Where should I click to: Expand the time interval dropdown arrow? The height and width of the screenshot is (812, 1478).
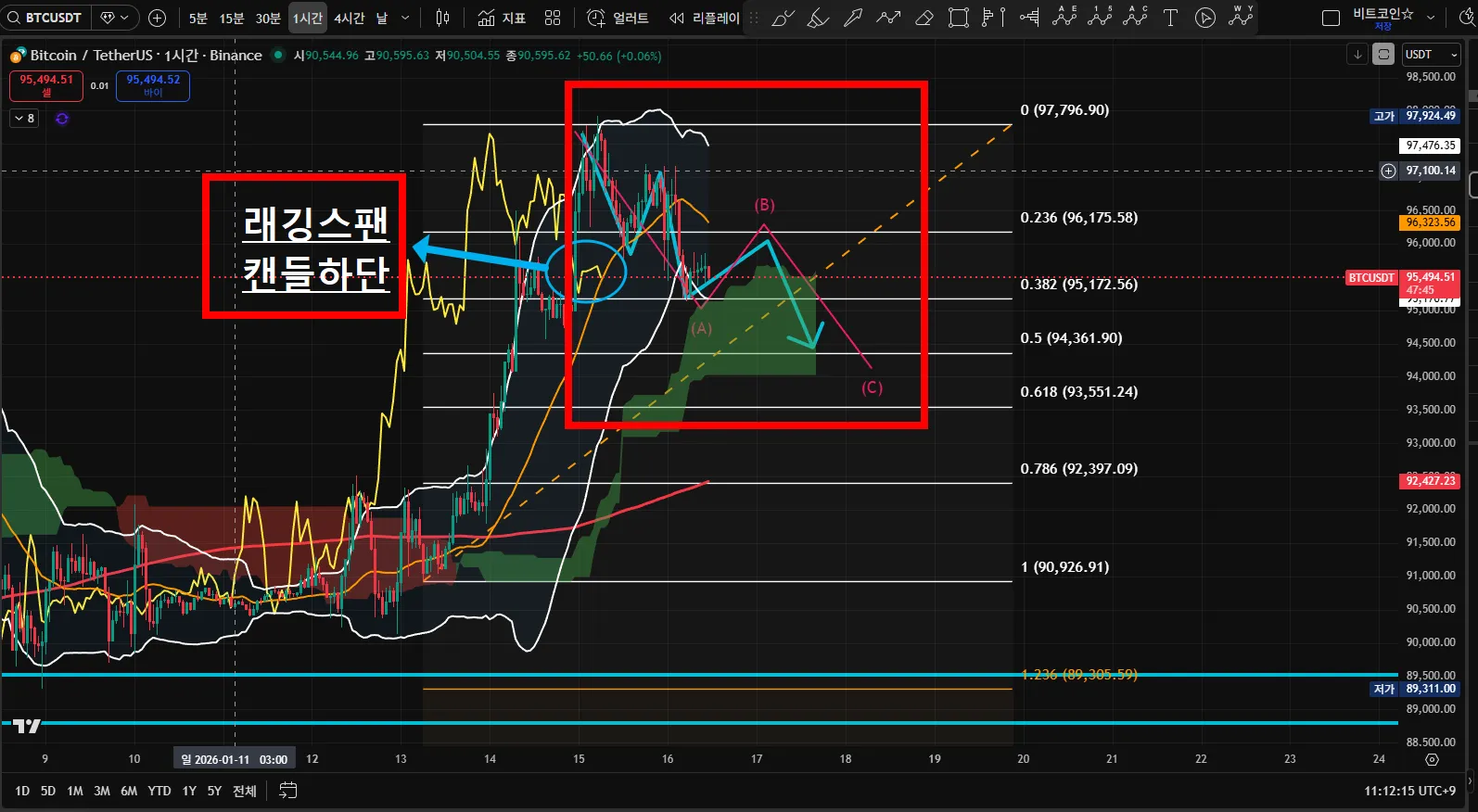[x=405, y=18]
